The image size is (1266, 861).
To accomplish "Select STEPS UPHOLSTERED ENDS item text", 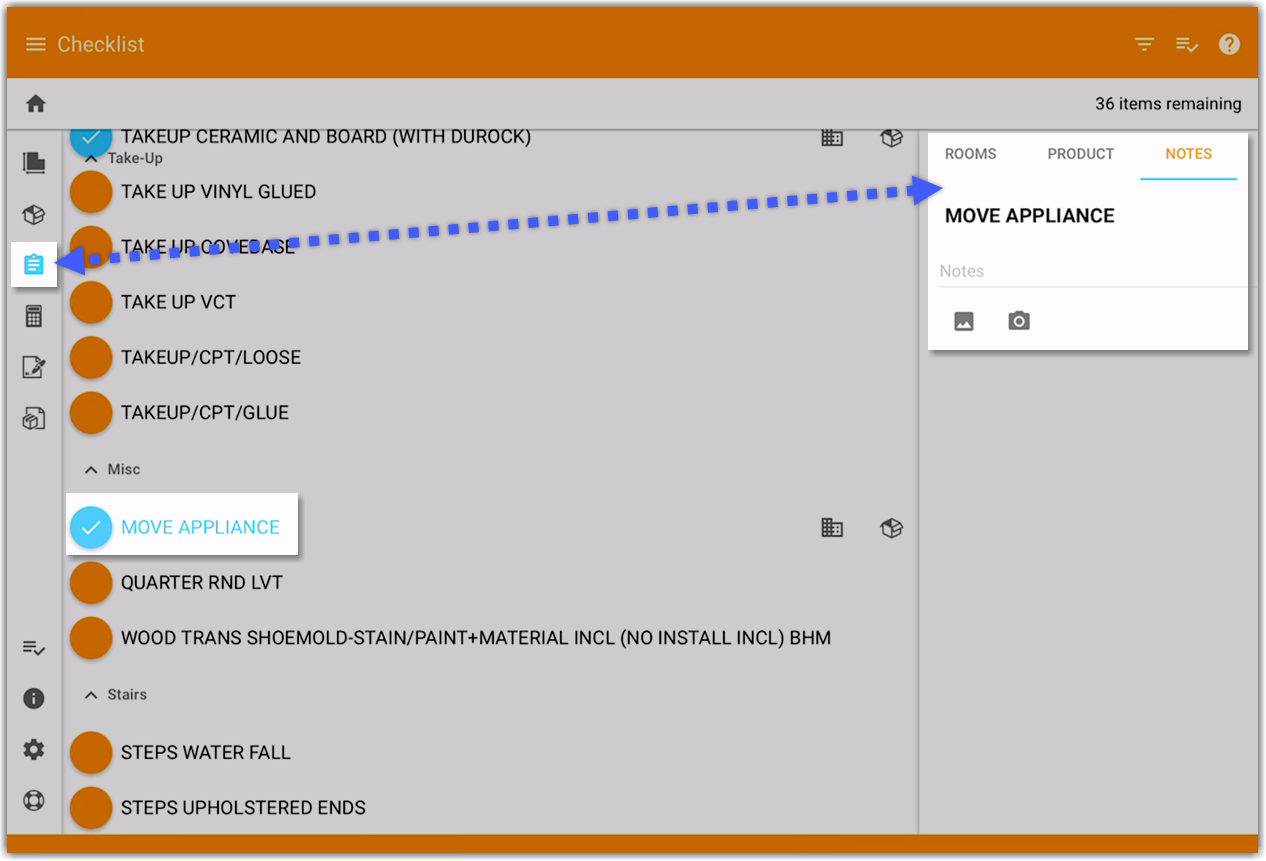I will 243,807.
